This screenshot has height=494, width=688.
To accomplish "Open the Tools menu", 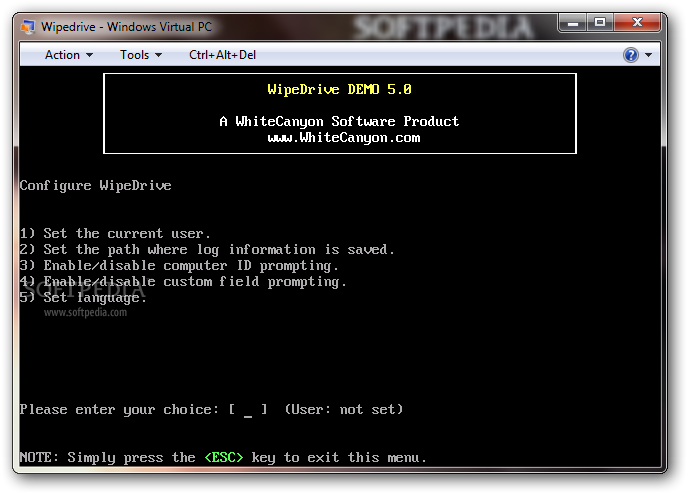I will 141,55.
